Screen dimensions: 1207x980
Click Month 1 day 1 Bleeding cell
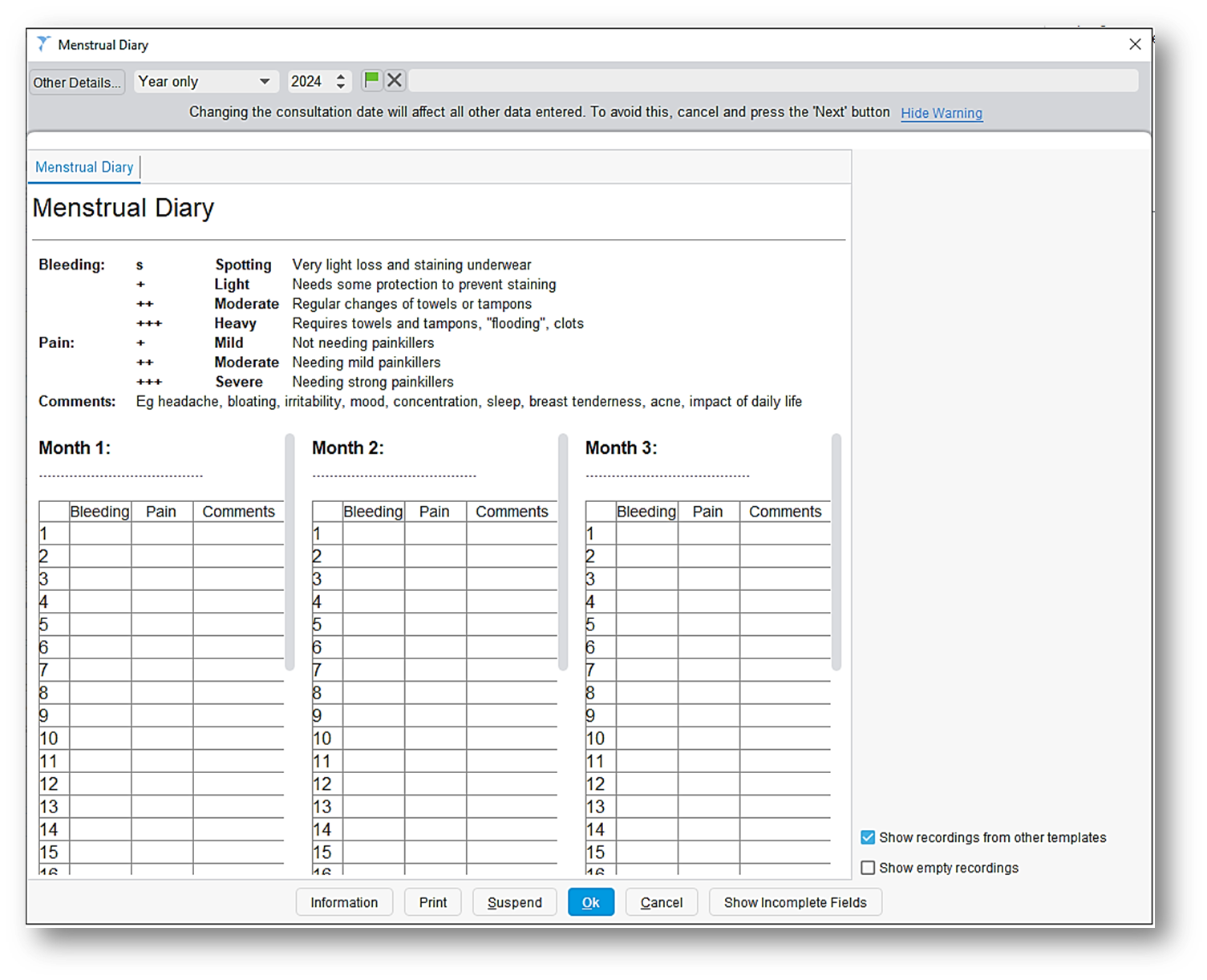[x=100, y=533]
